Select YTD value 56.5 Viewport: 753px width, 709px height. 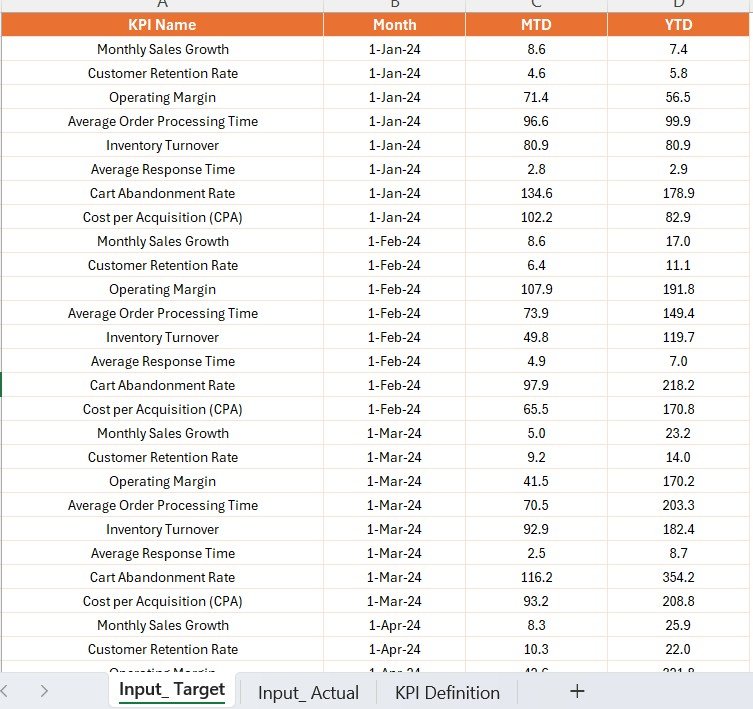pos(678,97)
